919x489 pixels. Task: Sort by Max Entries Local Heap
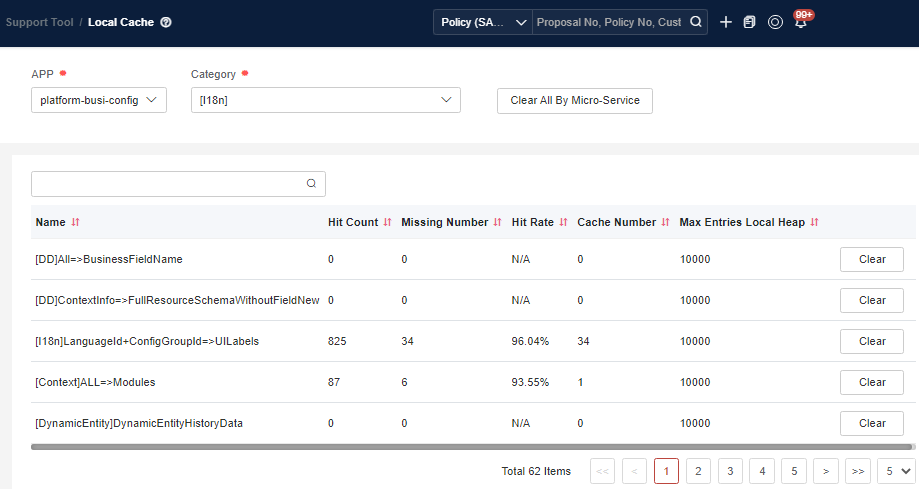[814, 222]
